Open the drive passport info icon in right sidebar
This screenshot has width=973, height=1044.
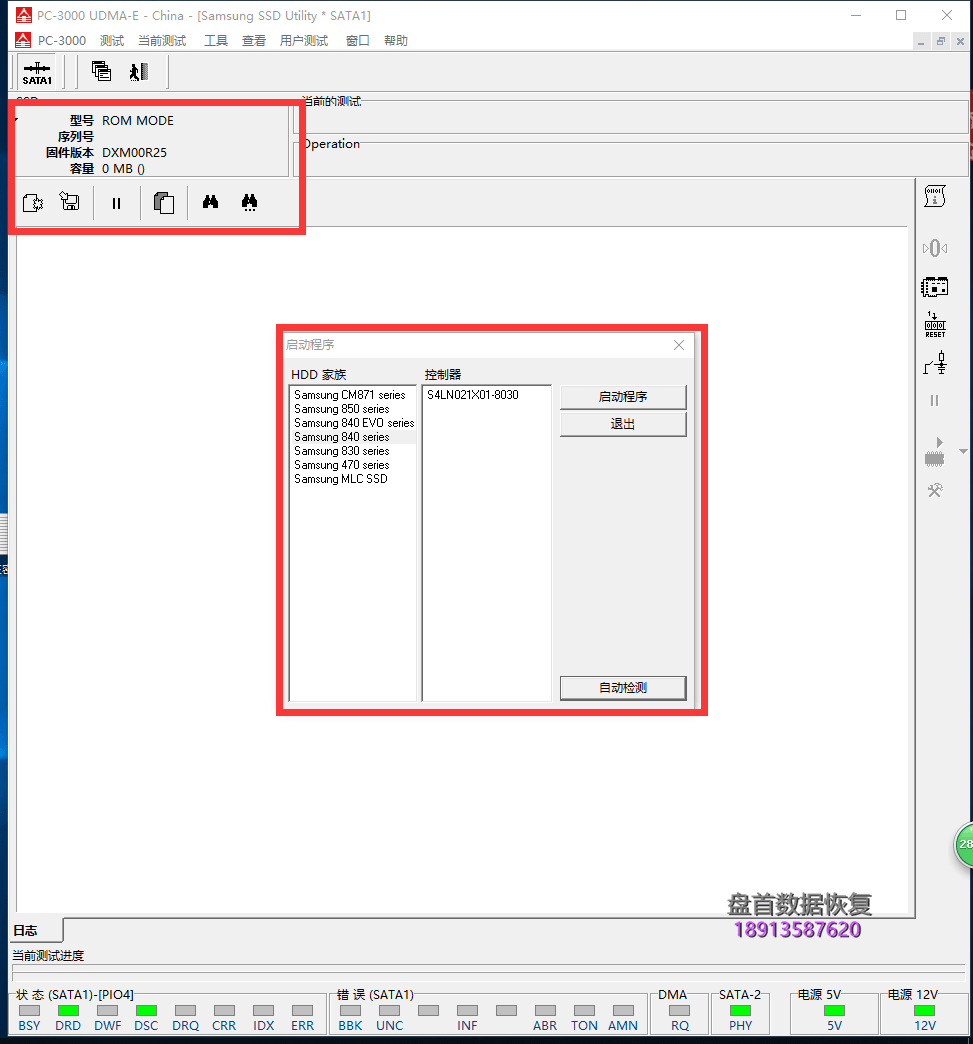tap(934, 196)
